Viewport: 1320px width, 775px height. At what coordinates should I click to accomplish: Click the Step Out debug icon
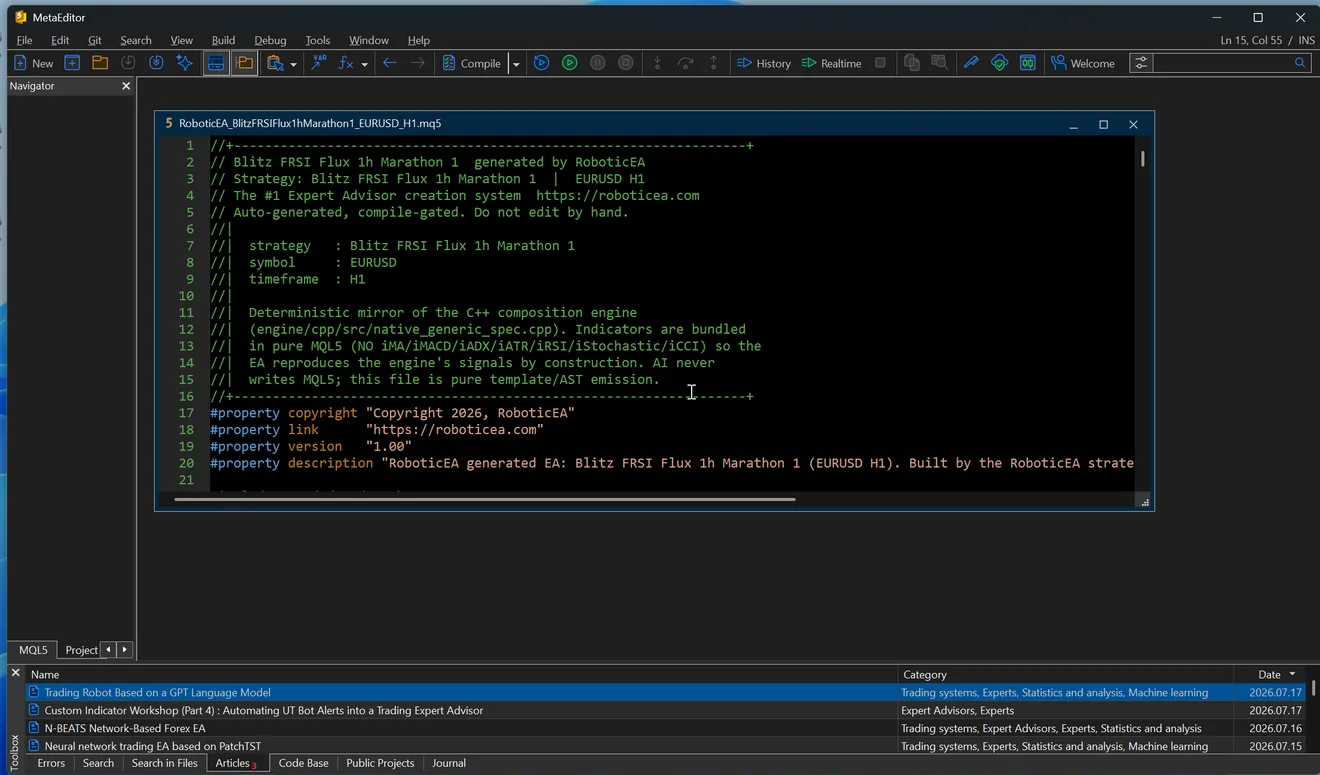713,63
